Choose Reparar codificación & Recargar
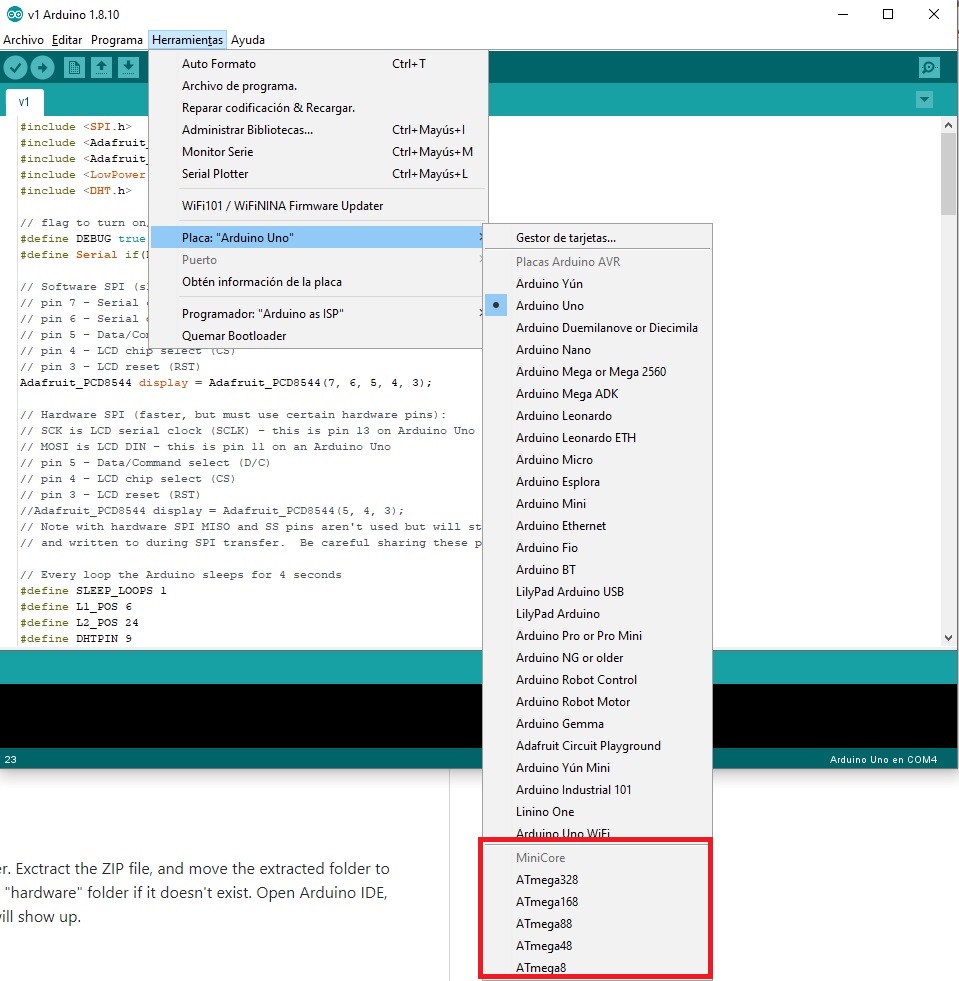The image size is (959, 981). [x=318, y=108]
